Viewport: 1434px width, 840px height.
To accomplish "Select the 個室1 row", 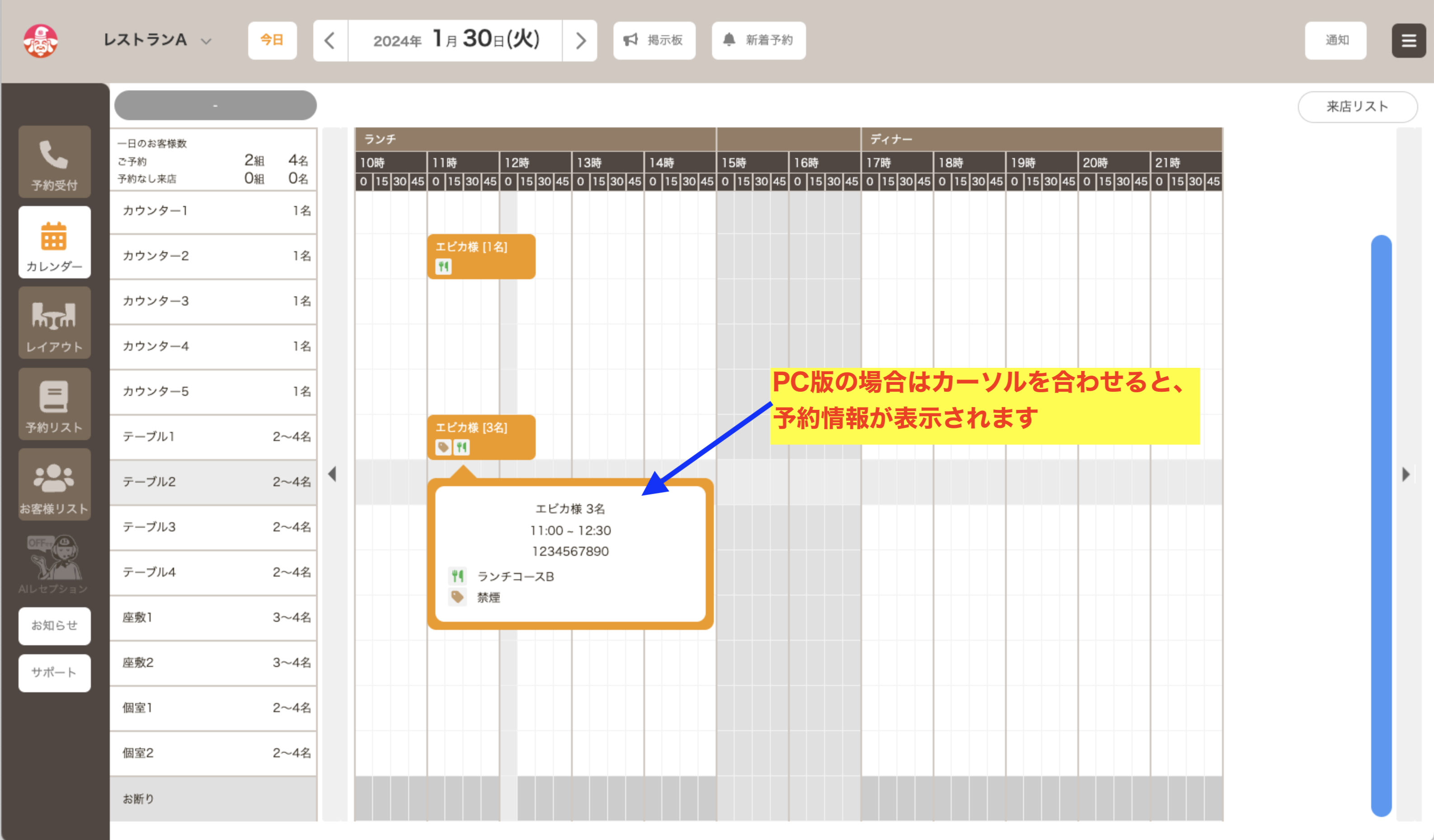I will pos(213,708).
